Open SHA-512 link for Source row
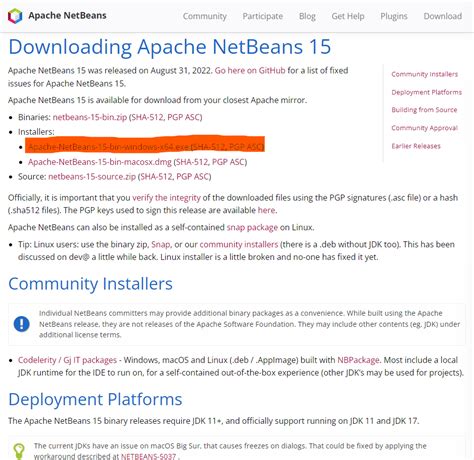The width and height of the screenshot is (474, 460). [x=157, y=176]
